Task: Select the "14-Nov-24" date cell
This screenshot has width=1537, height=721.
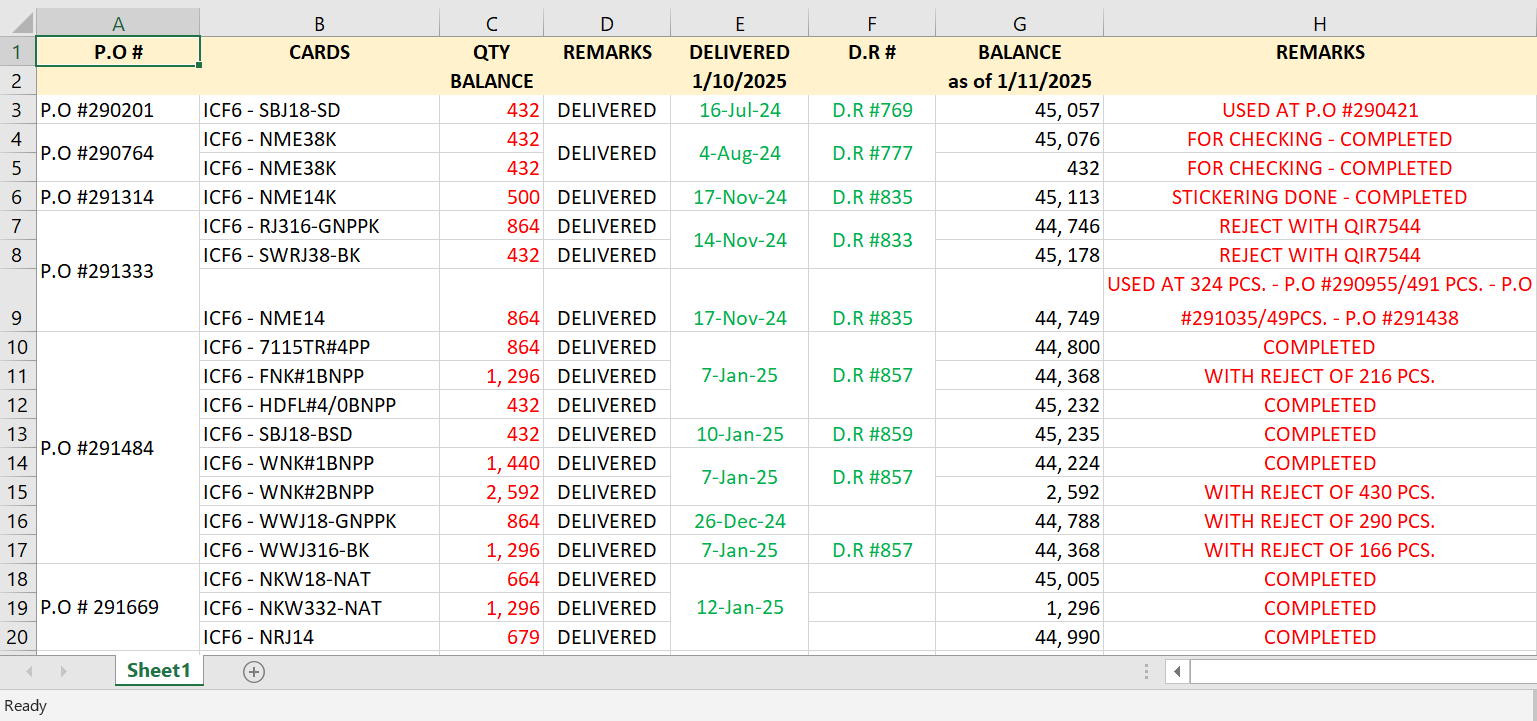Action: coord(739,240)
